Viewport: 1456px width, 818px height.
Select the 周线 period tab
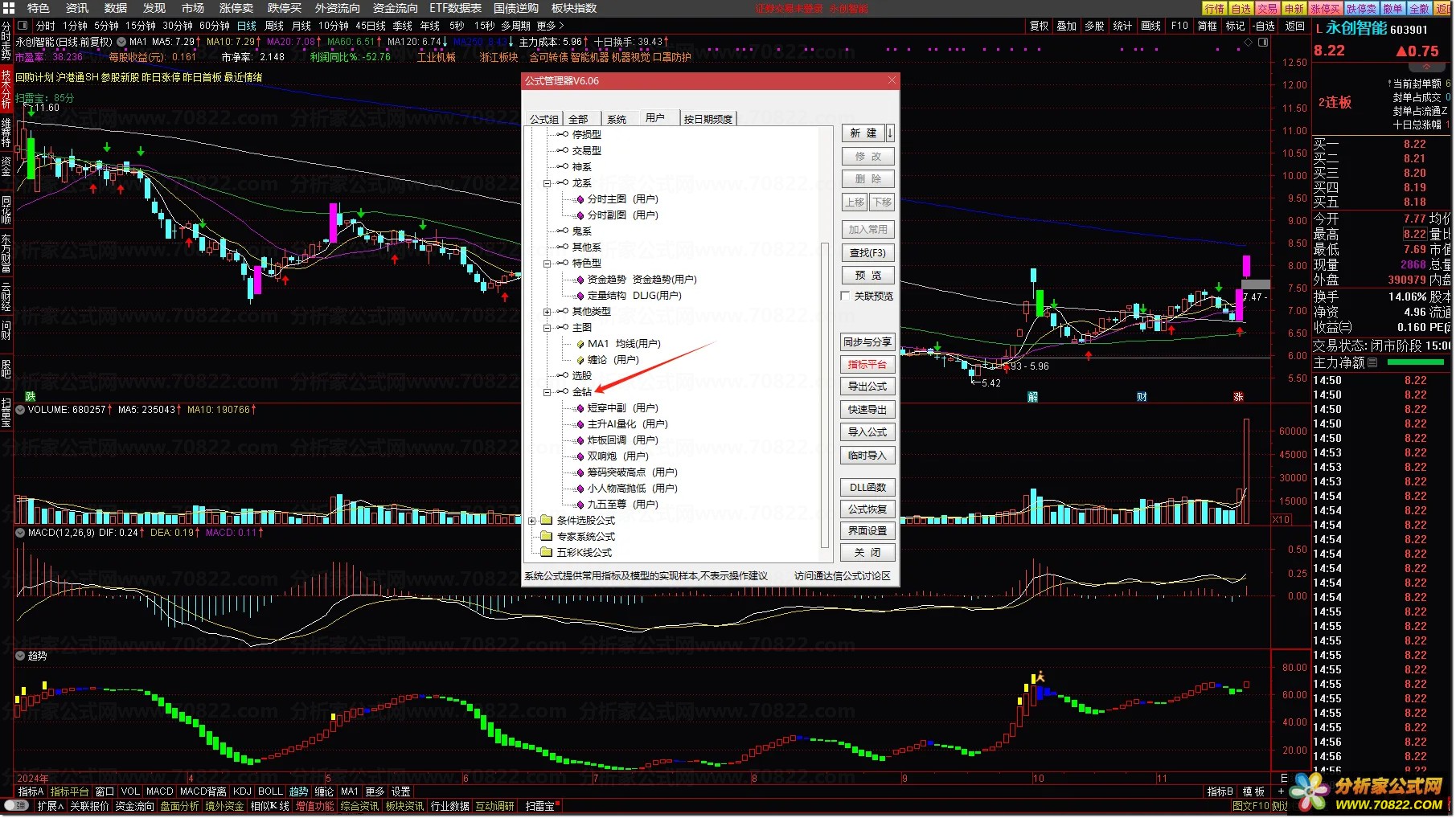click(274, 26)
